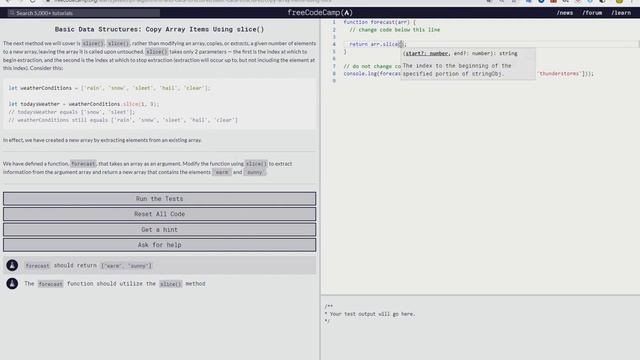Image resolution: width=640 pixels, height=360 pixels.
Task: Click Reset All Code
Action: 160,214
